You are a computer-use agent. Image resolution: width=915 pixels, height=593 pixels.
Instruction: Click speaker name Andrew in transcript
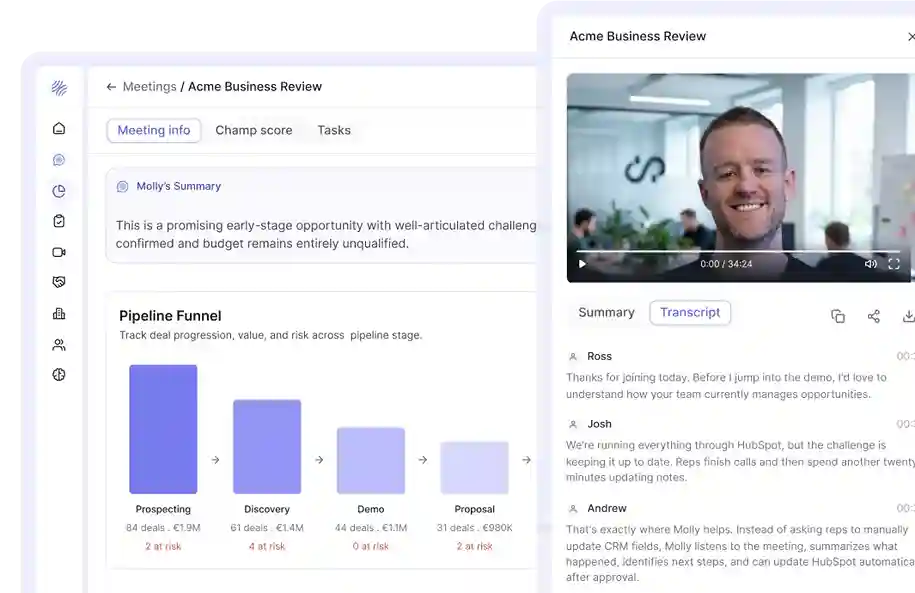point(607,508)
